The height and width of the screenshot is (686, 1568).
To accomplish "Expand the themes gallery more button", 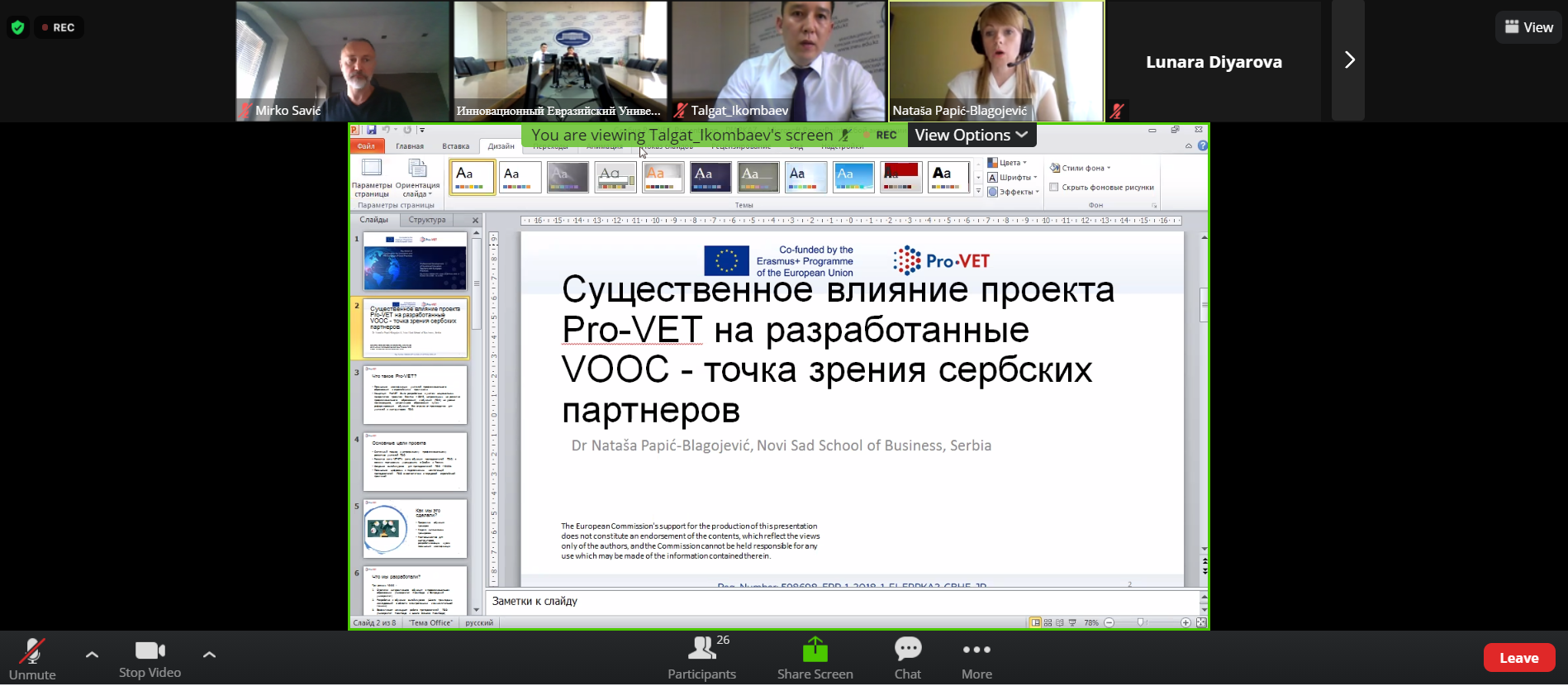I will click(978, 192).
